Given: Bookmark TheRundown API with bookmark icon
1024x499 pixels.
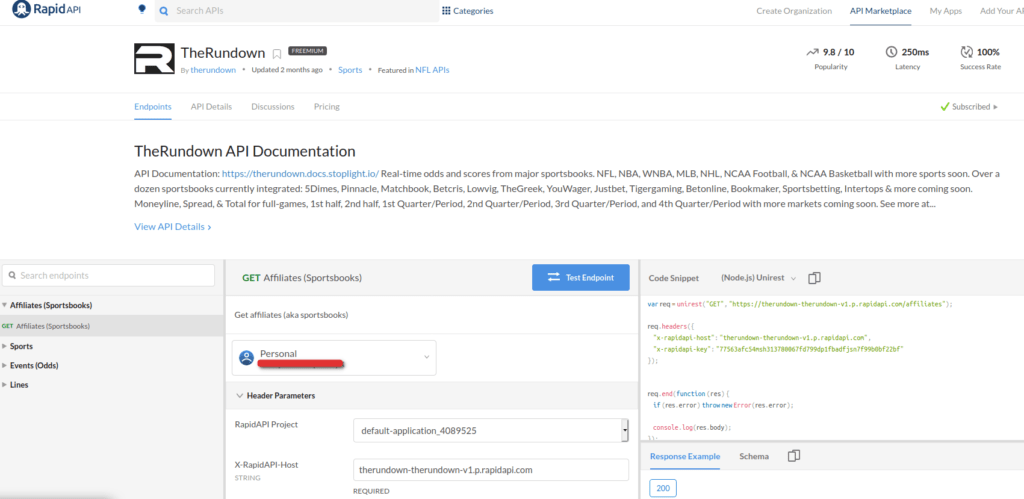Looking at the screenshot, I should (277, 54).
